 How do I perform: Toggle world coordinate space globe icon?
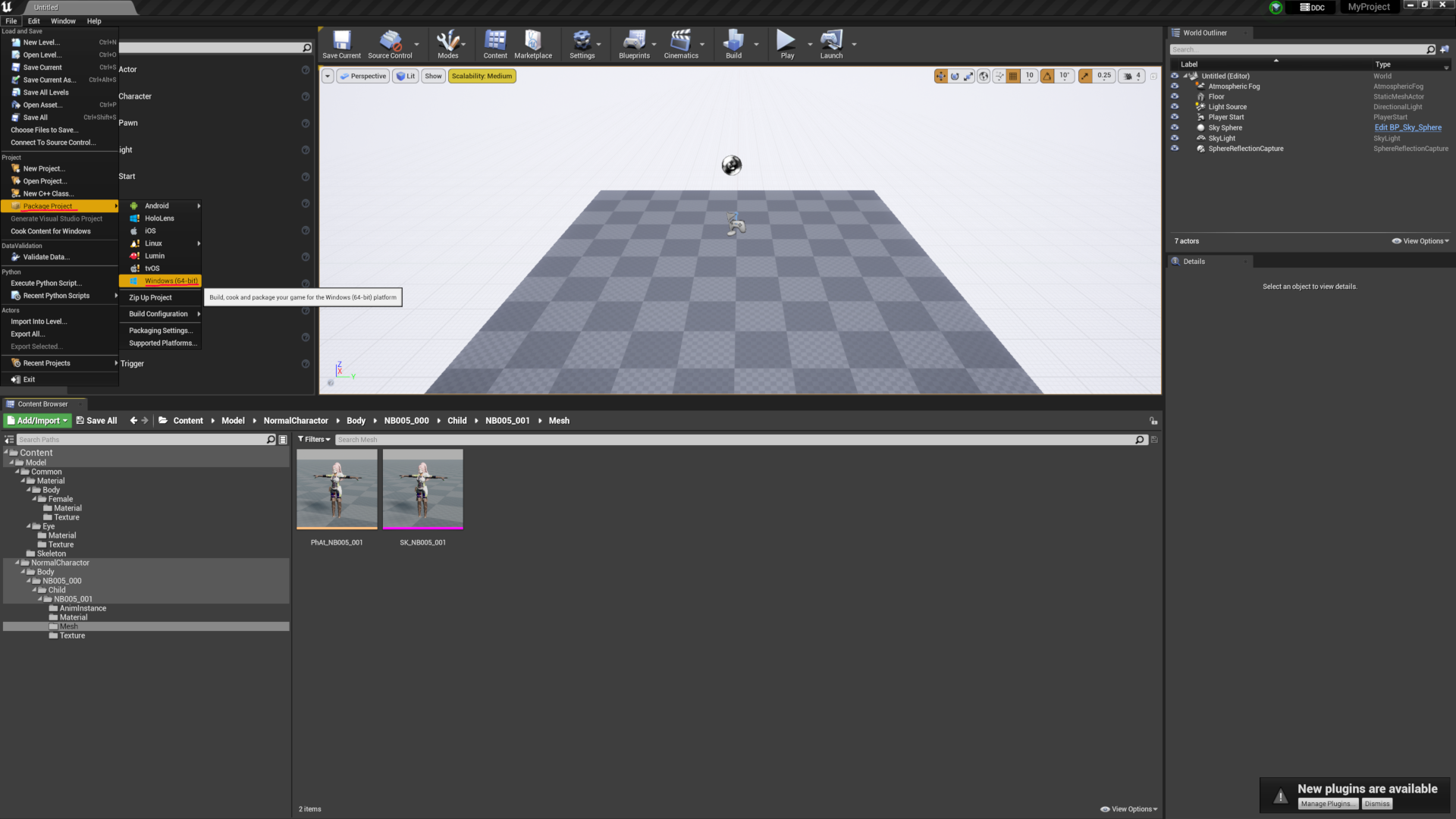[x=984, y=76]
